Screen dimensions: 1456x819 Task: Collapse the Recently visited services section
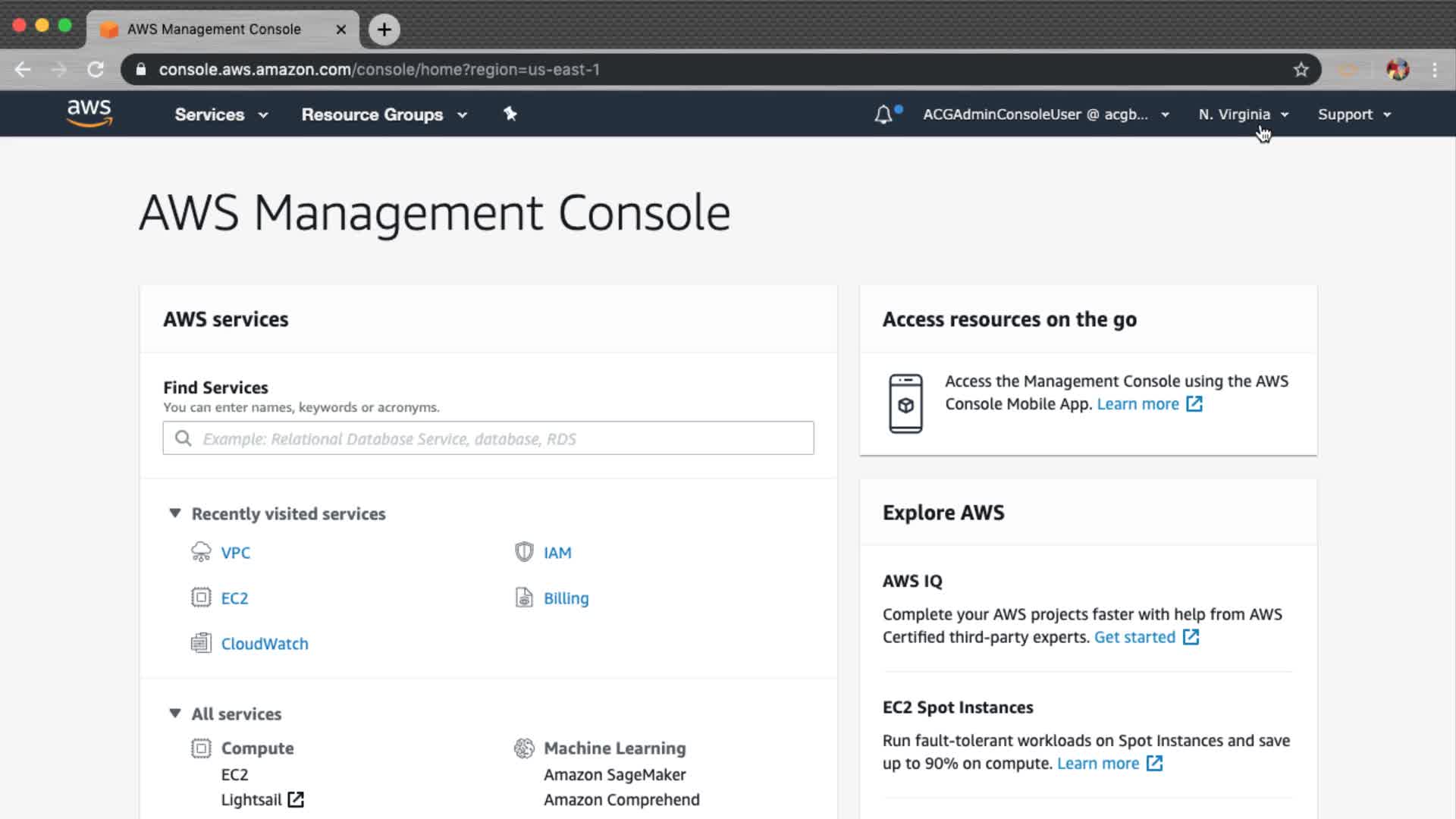click(175, 513)
